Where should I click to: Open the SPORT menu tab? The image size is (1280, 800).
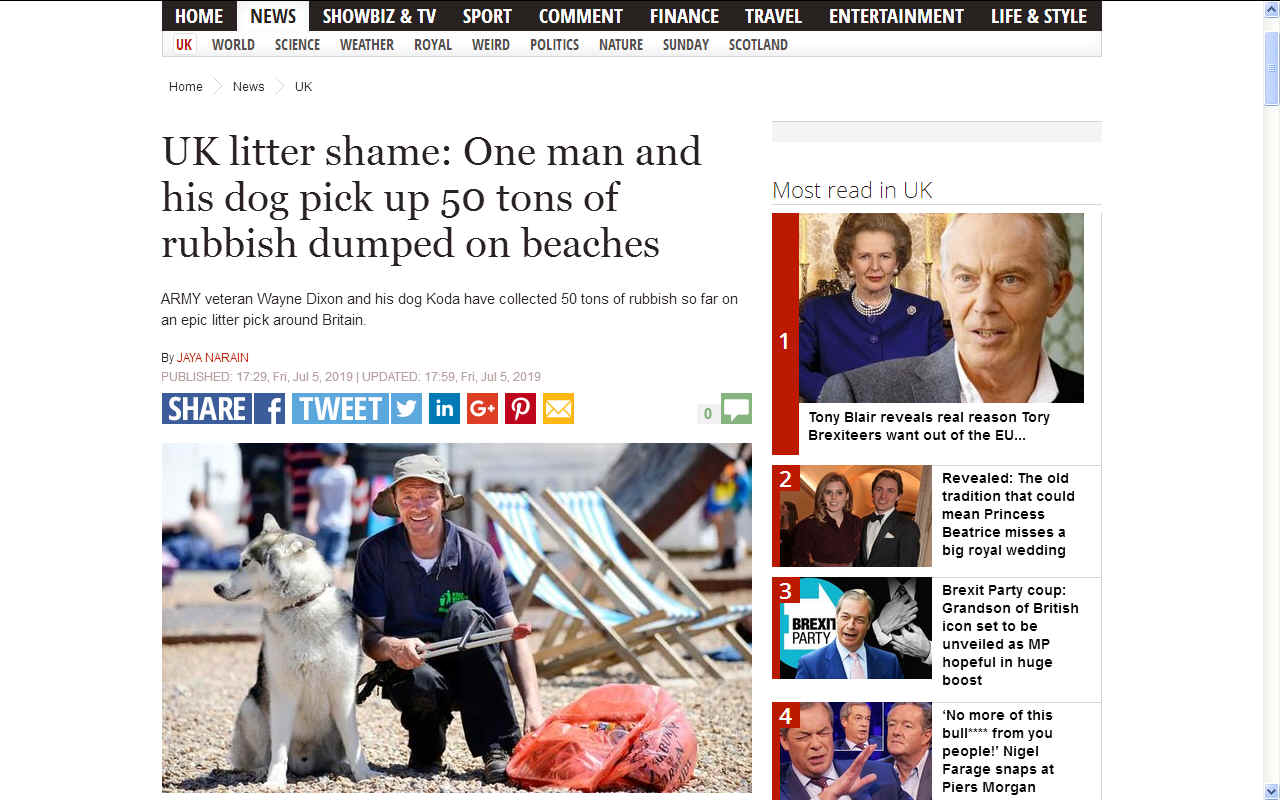(487, 16)
